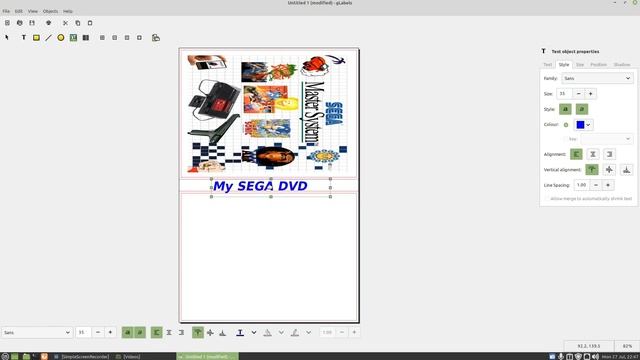Align text right in the bottom toolbar
Image resolution: width=640 pixels, height=360 pixels.
point(181,333)
